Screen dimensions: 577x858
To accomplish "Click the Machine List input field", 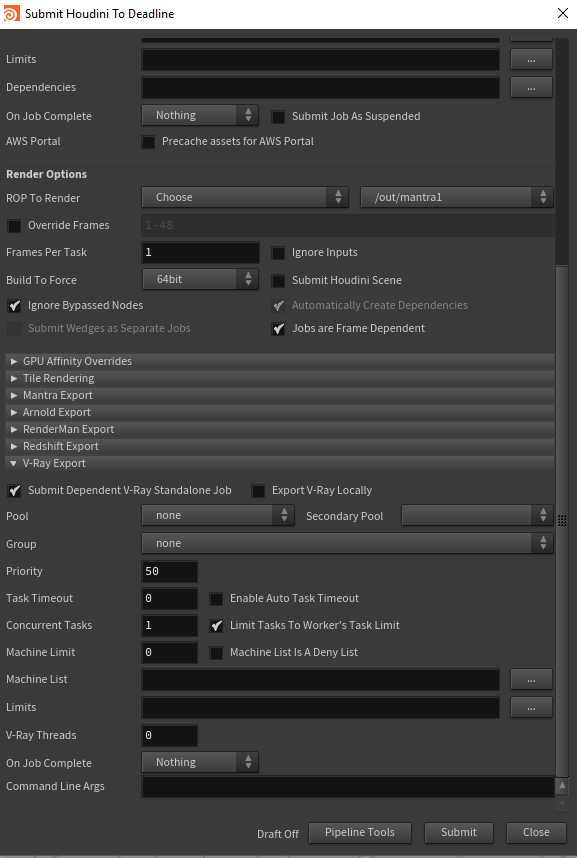I will [x=320, y=680].
